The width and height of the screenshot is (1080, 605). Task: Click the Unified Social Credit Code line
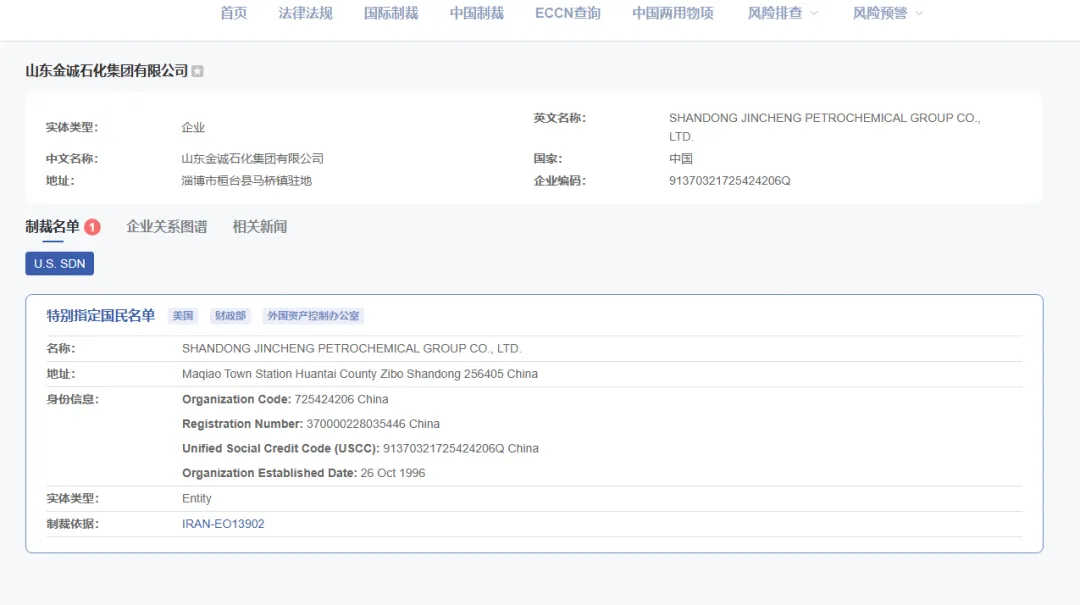coord(360,449)
